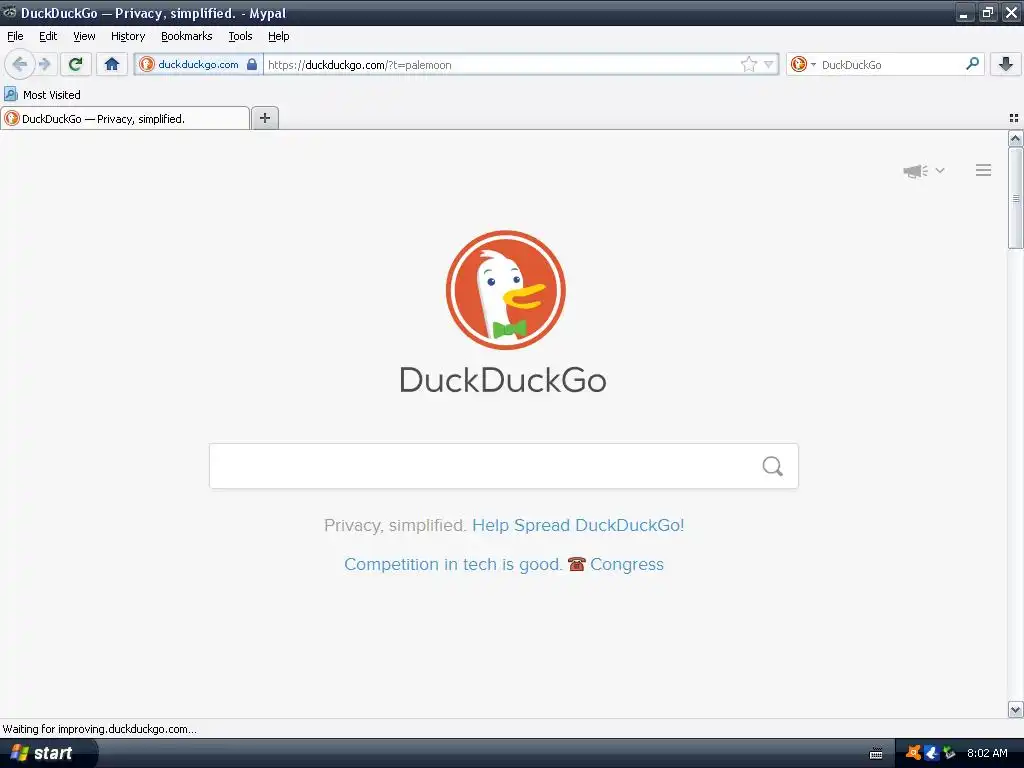Open the DuckDuckGo hamburger menu

(x=984, y=170)
